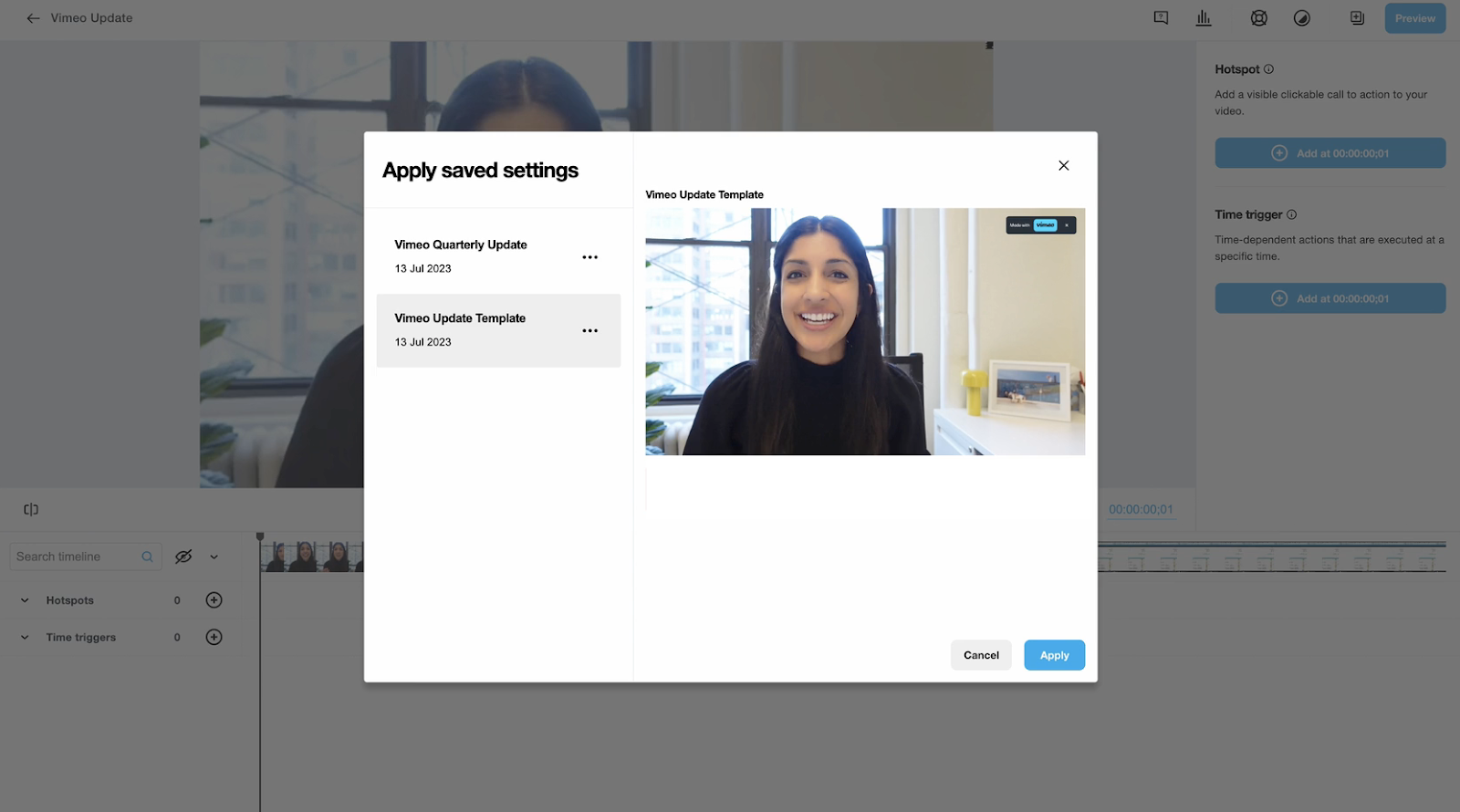Add a new time trigger from the timeline list

214,637
